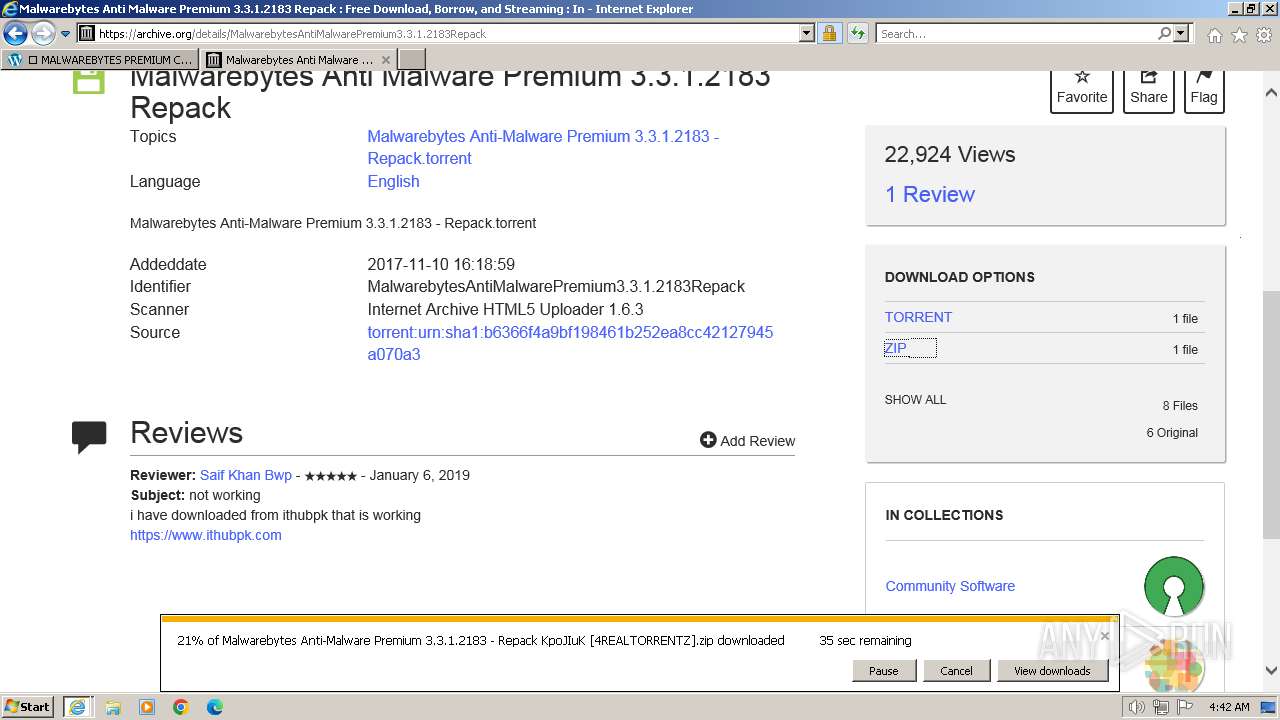Open the recent pages dropdown arrow

coord(66,34)
